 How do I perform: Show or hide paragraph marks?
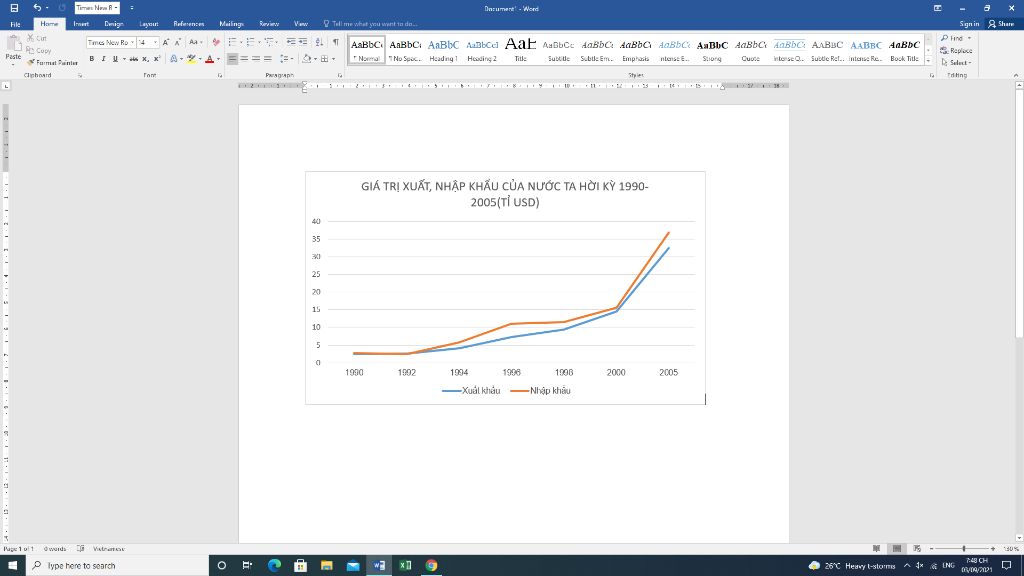(336, 42)
